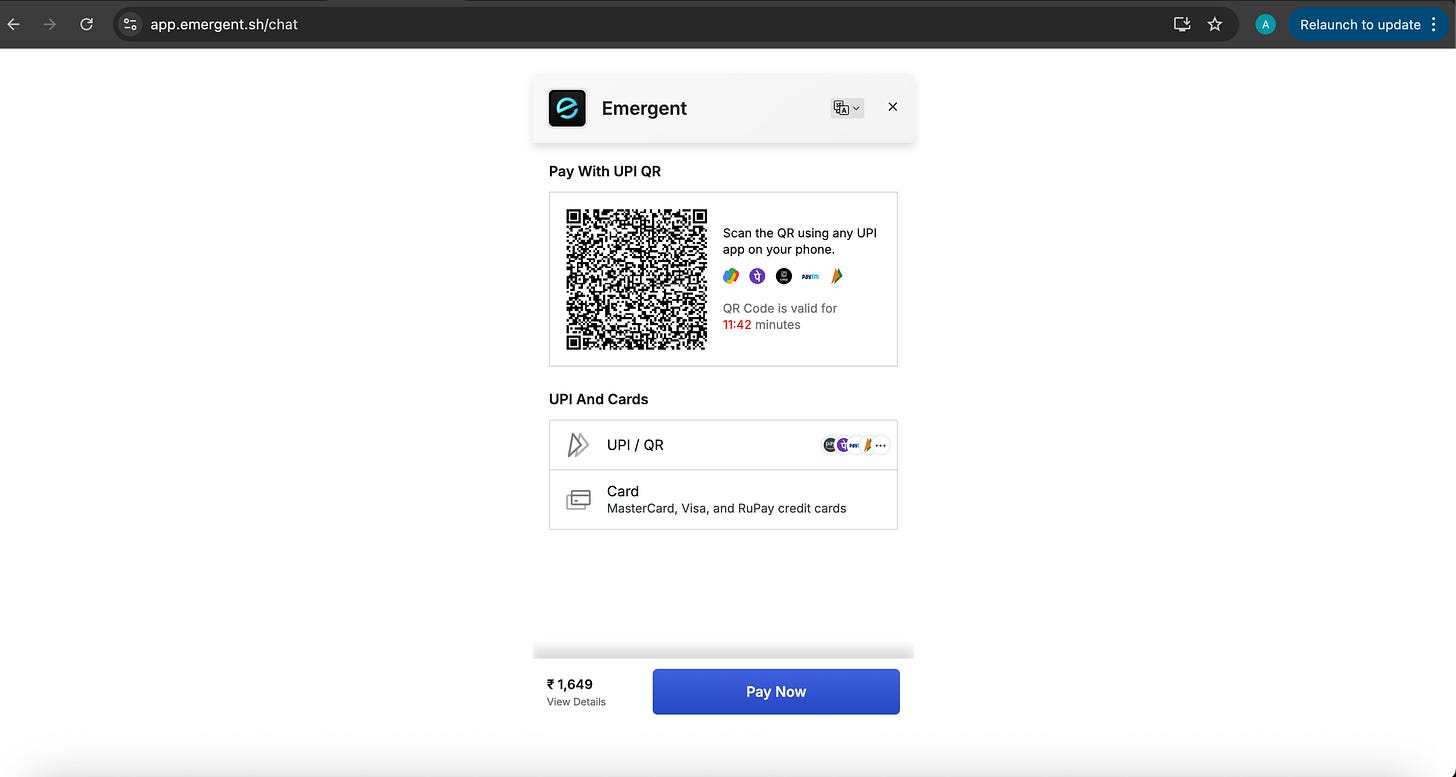Open View Details under the amount
The image size is (1456, 777).
pos(576,702)
